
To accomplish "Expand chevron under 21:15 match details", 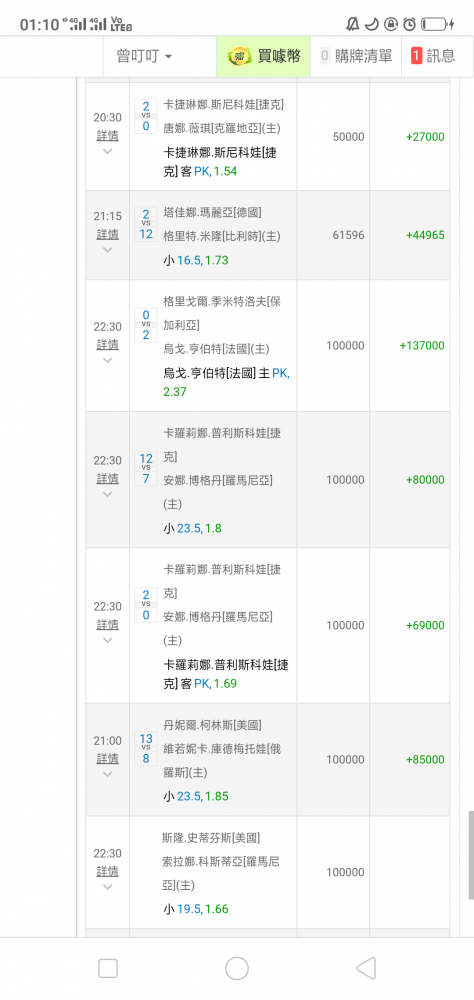I will (x=107, y=250).
